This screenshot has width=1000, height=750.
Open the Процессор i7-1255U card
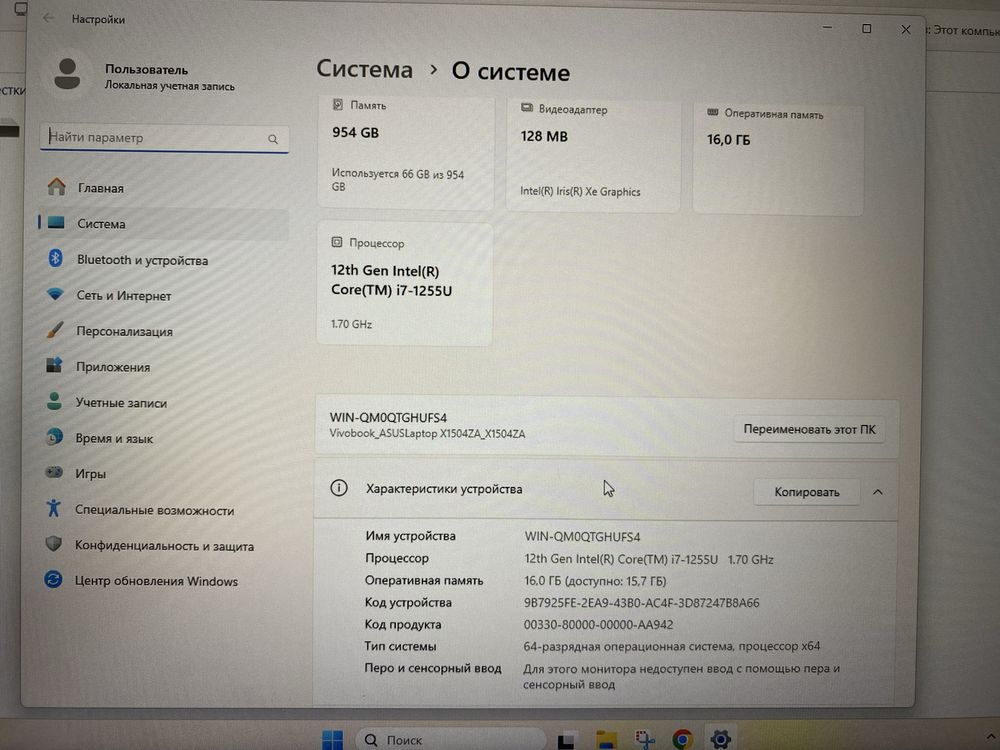pyautogui.click(x=404, y=284)
